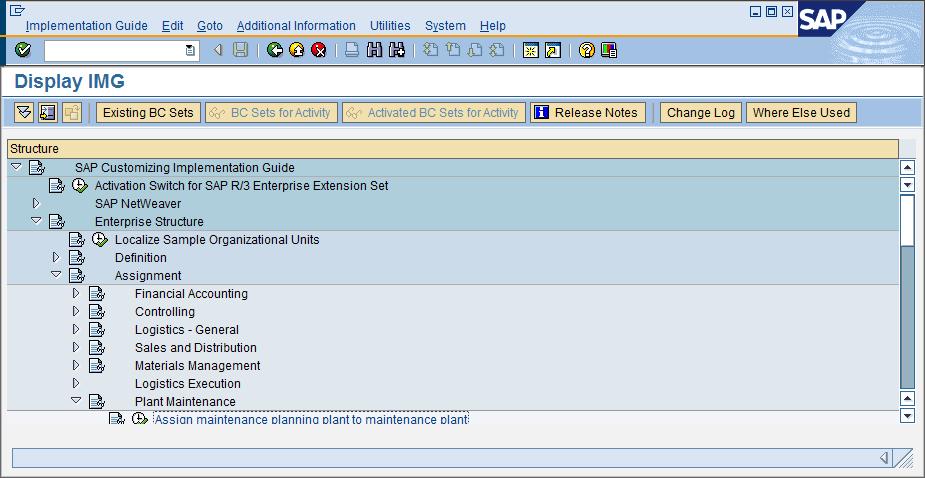Screen dimensions: 925x478
Task: Click the Structure column header
Action: [453, 149]
